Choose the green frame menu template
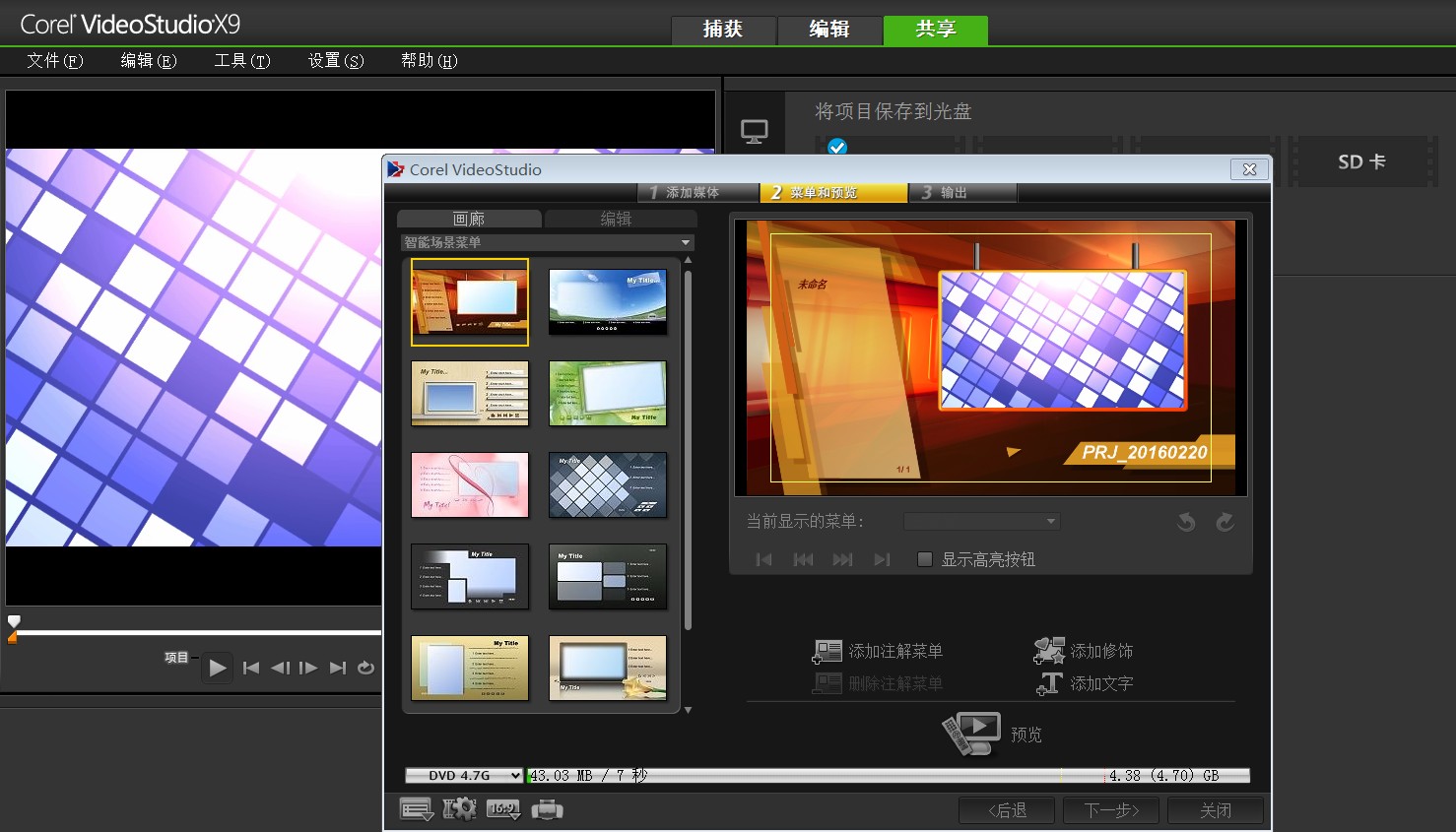 tap(608, 394)
